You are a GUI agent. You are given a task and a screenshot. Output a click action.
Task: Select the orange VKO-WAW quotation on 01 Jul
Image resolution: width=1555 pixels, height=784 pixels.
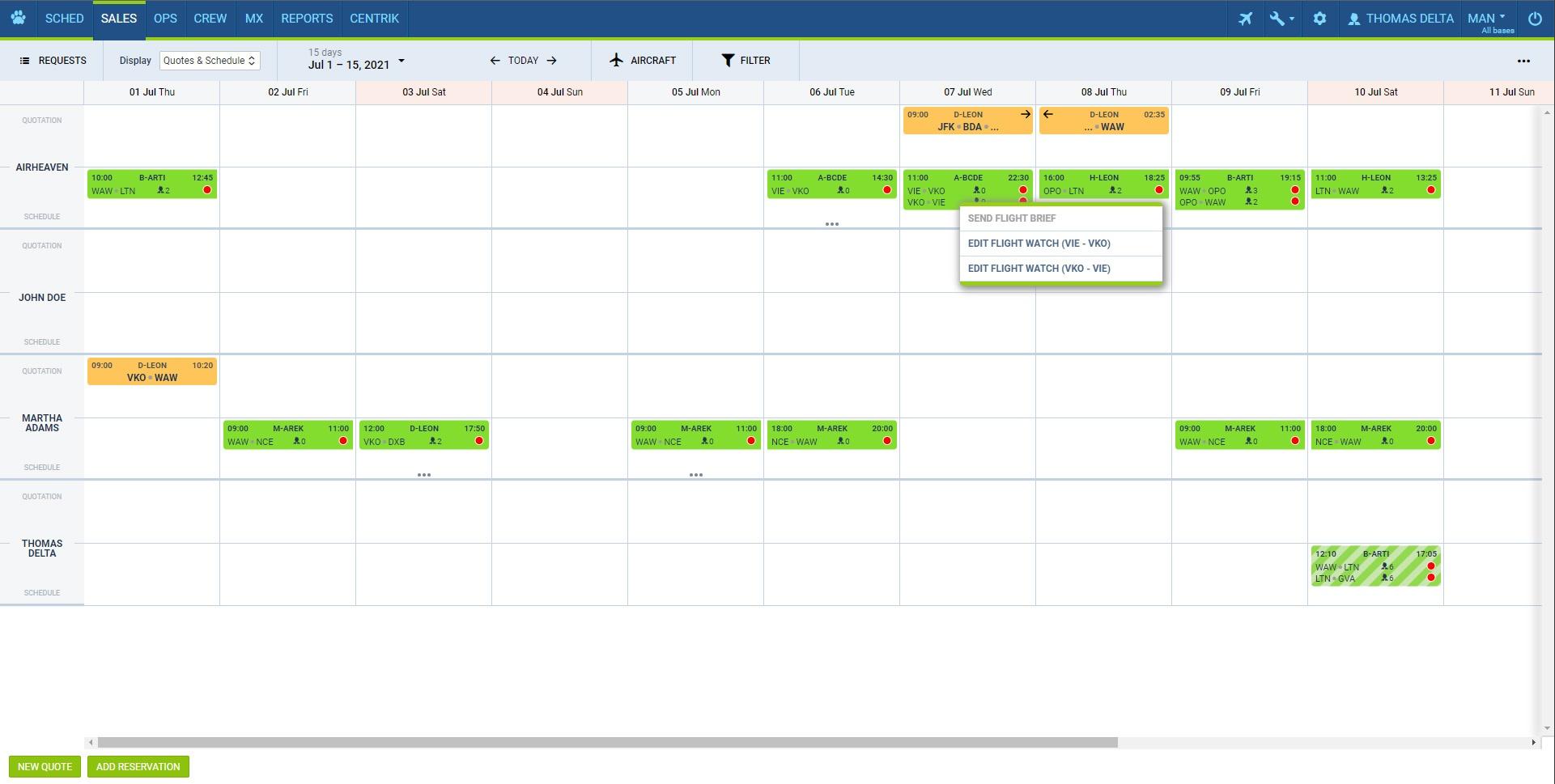tap(151, 371)
